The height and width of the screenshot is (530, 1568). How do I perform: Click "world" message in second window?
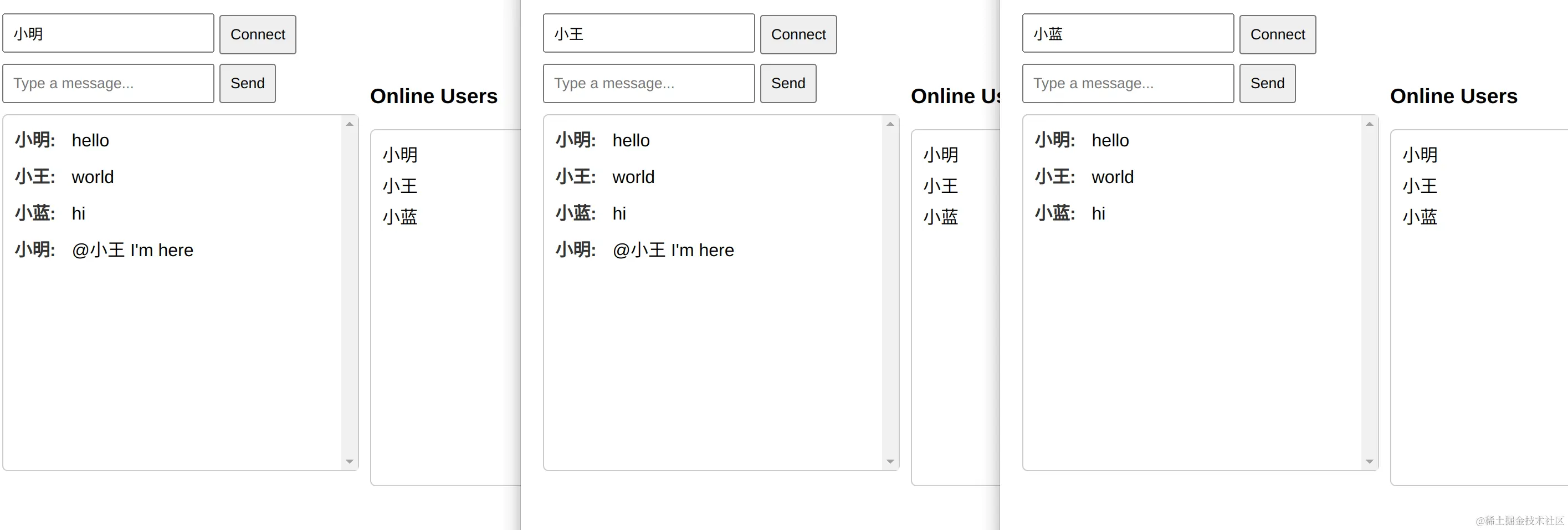coord(633,177)
